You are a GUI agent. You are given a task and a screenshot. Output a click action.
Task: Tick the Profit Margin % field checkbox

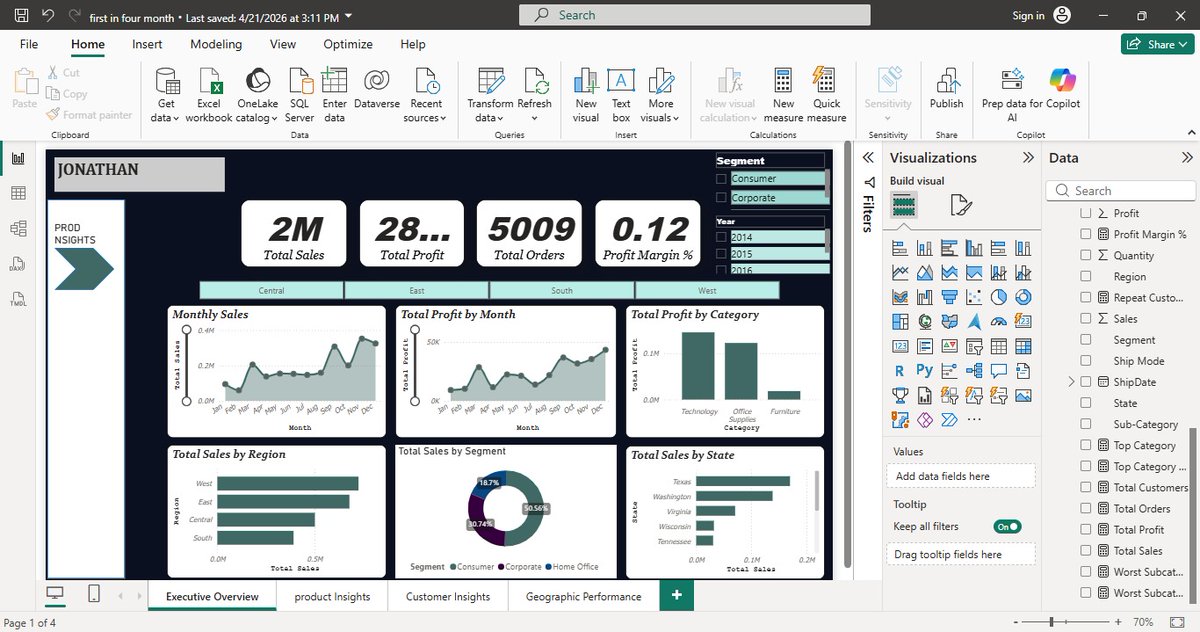[1086, 234]
